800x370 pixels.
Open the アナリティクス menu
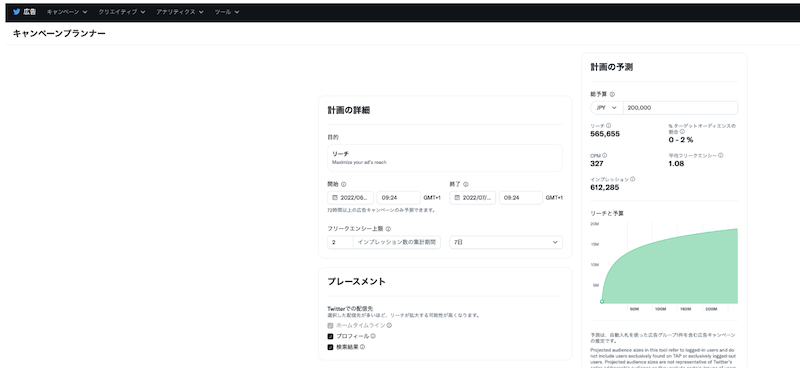pyautogui.click(x=180, y=11)
